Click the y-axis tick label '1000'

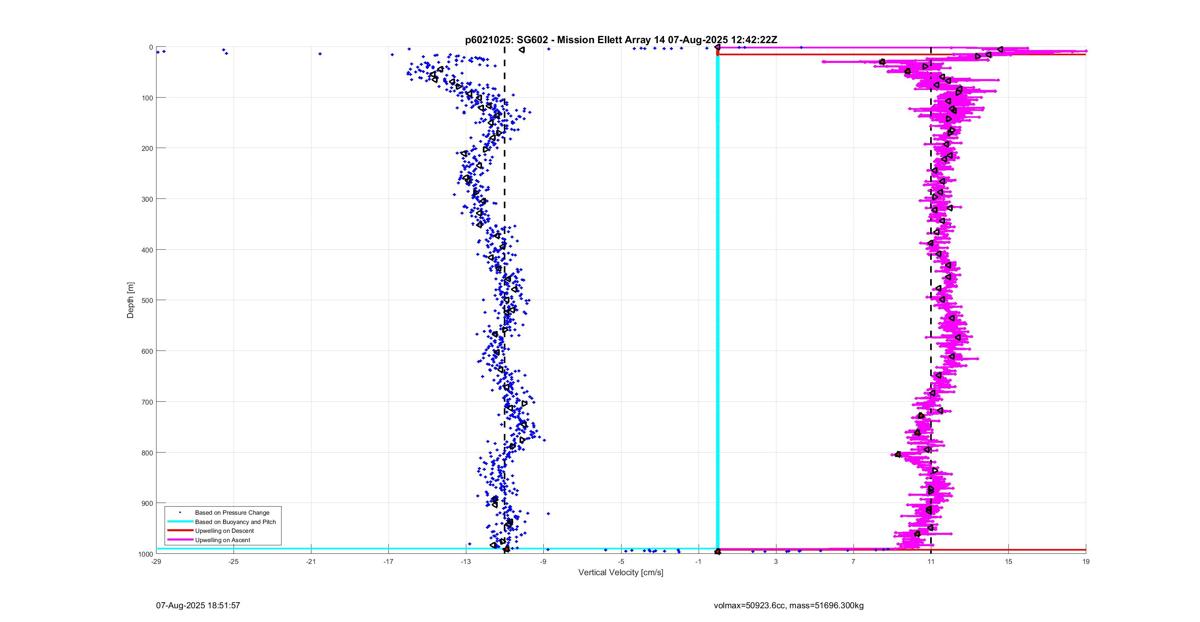click(145, 554)
